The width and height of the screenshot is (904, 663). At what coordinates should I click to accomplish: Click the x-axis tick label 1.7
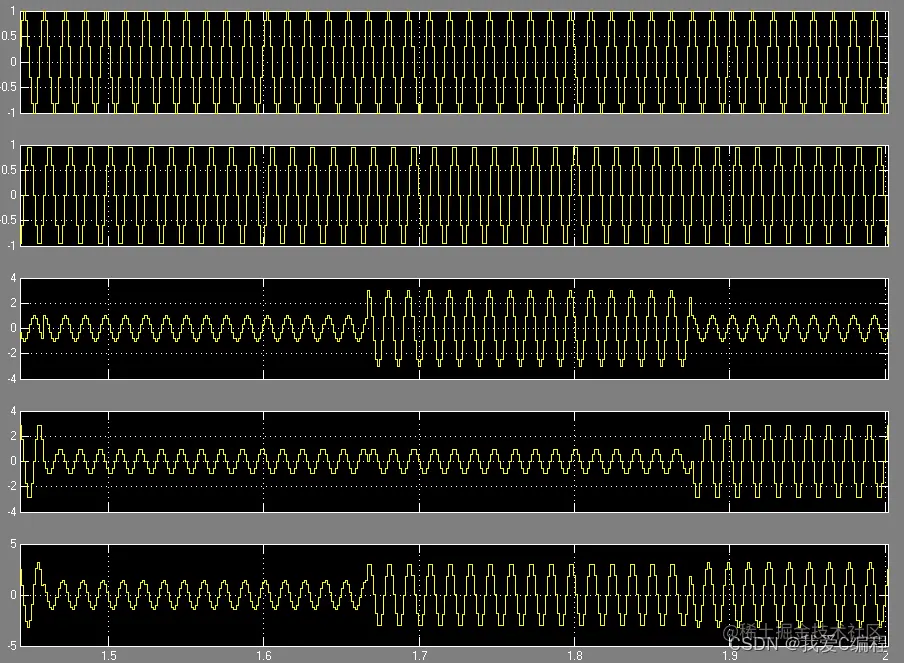click(x=420, y=656)
